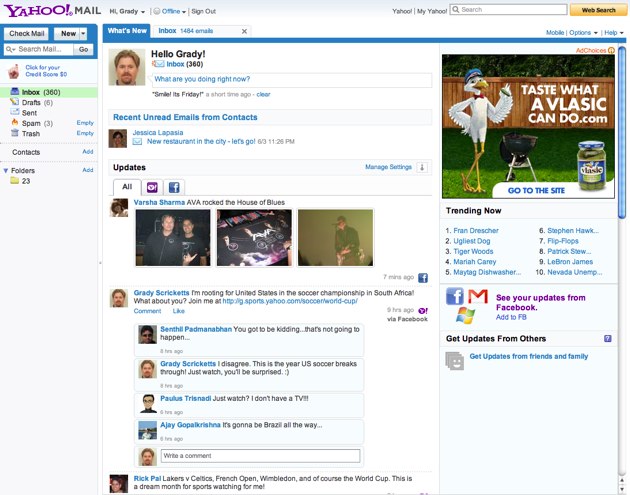Click the help icon beside Get Updates From Others
The image size is (630, 495).
point(607,339)
